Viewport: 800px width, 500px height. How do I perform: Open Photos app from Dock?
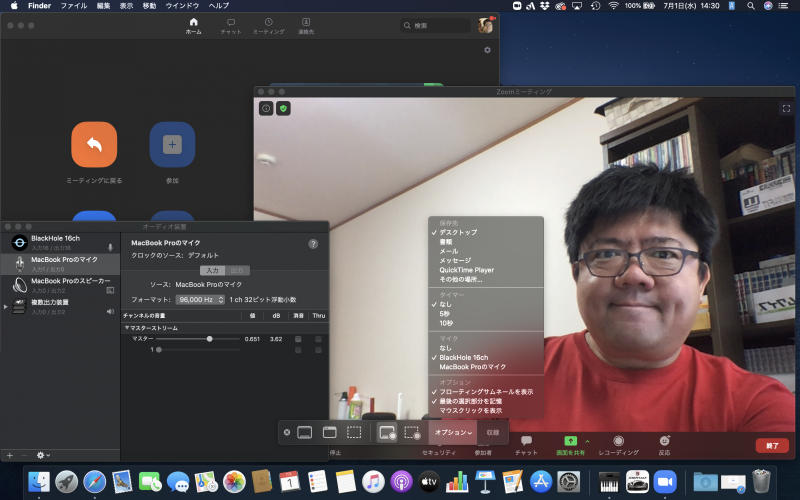pos(234,482)
